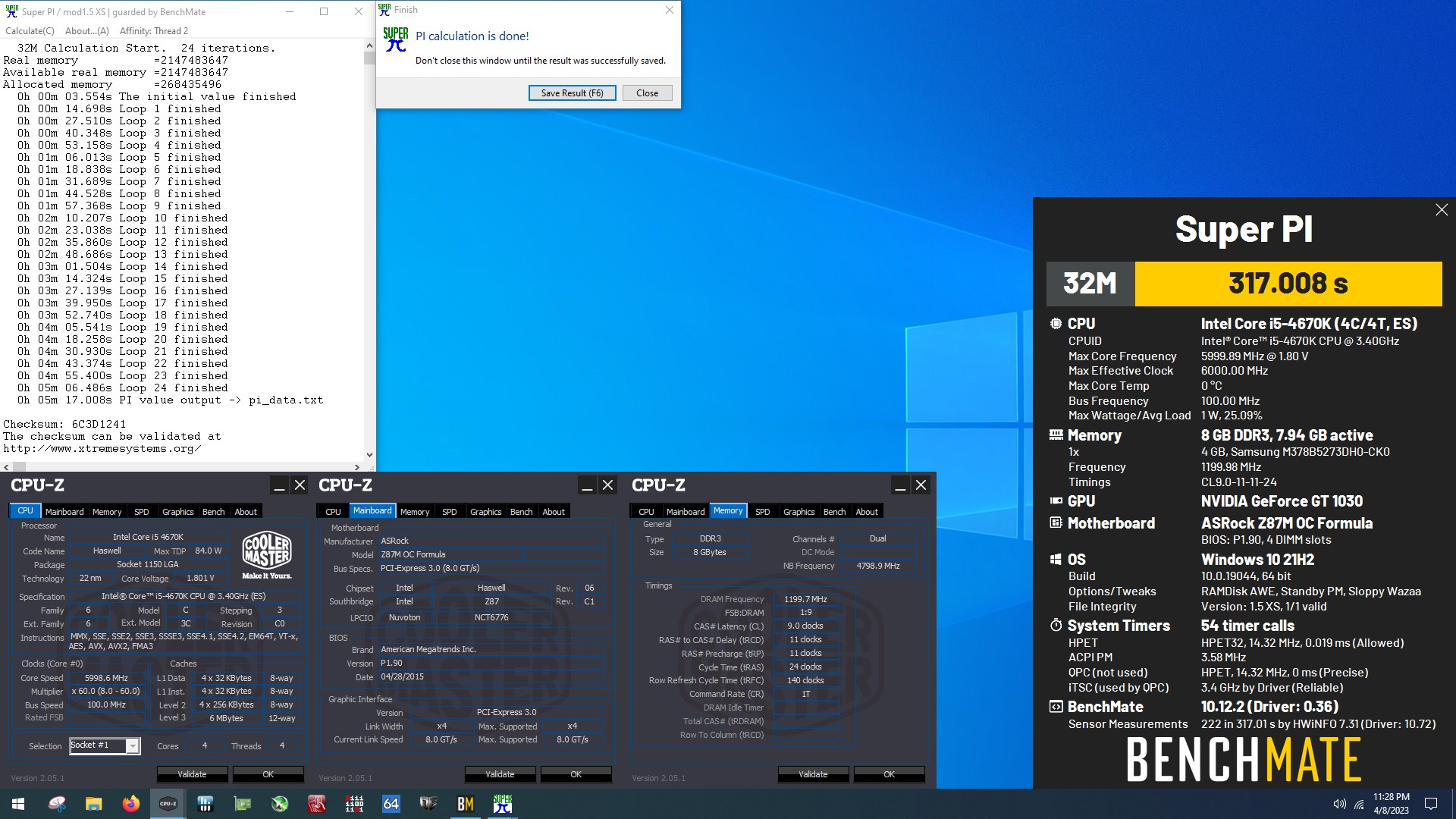The width and height of the screenshot is (1456, 819).
Task: Open the red cards app in taskbar
Action: point(316,804)
